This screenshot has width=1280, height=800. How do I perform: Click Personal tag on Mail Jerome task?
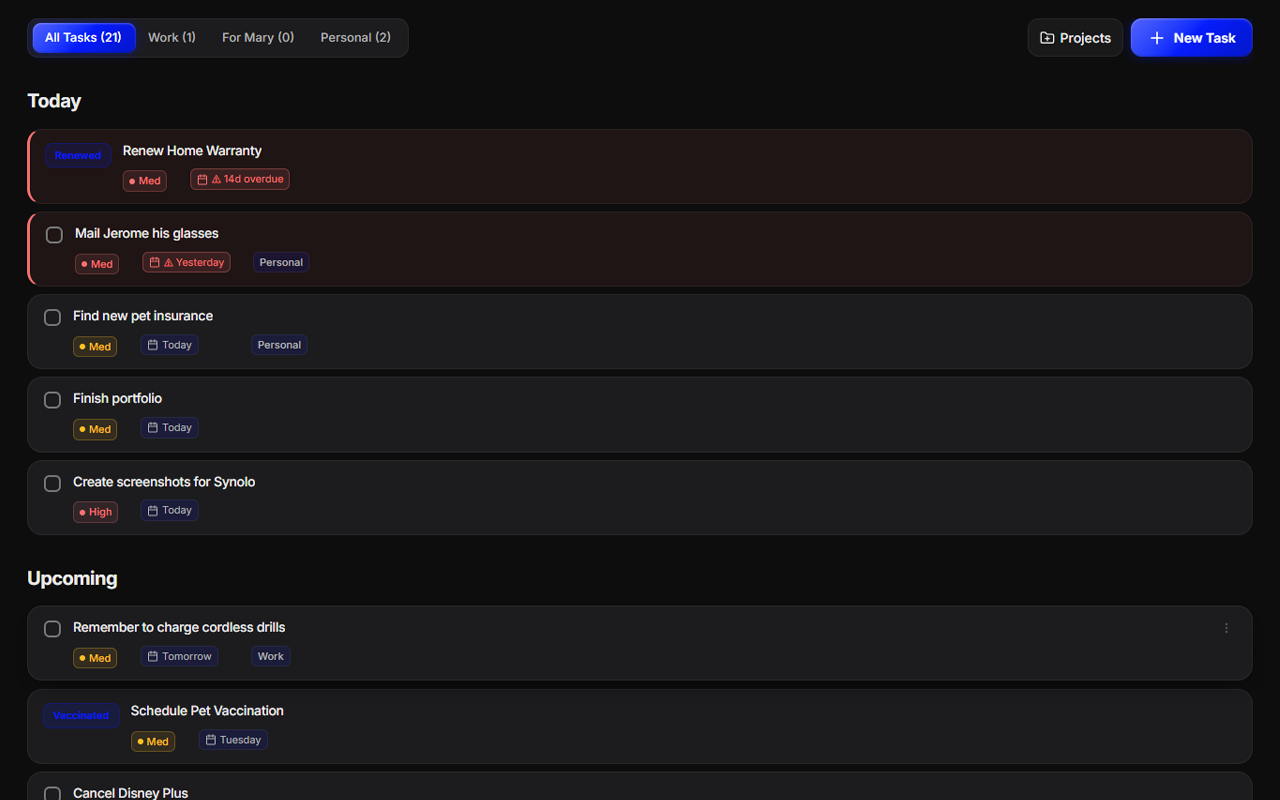pyautogui.click(x=281, y=263)
